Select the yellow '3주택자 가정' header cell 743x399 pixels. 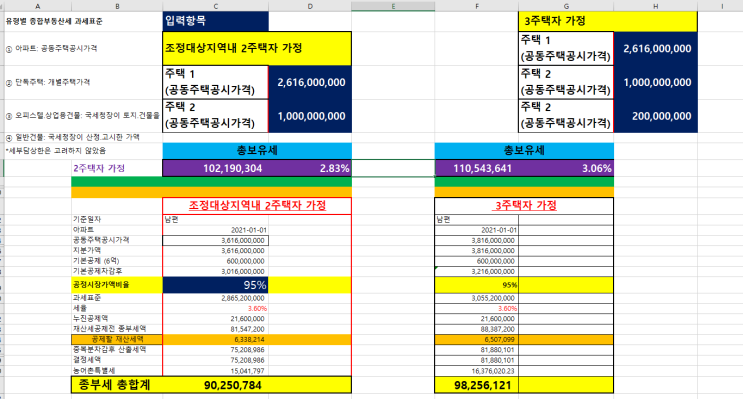pos(608,21)
